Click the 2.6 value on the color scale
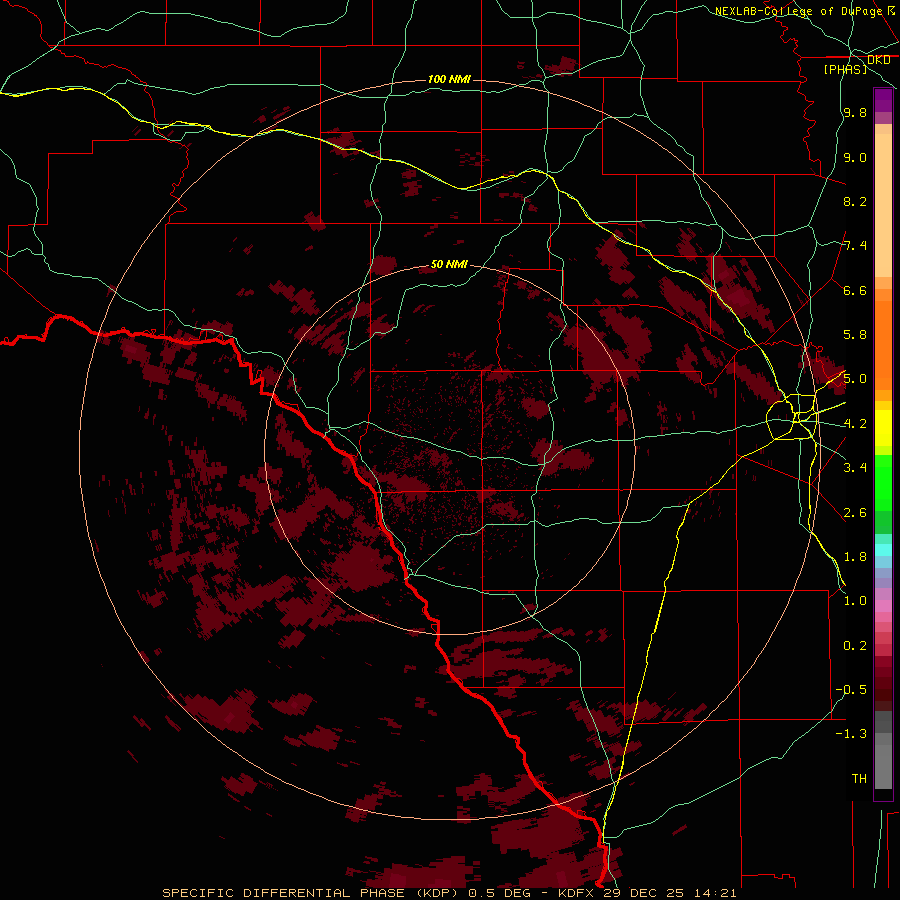The image size is (900, 900). tap(855, 513)
